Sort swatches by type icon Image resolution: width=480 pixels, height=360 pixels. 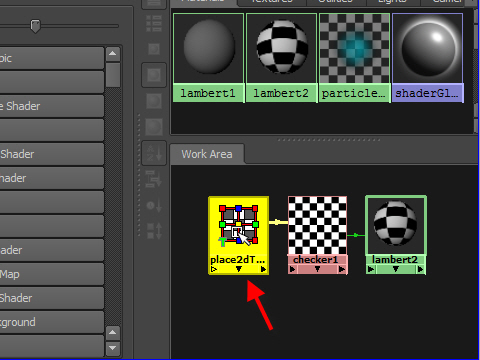click(154, 179)
